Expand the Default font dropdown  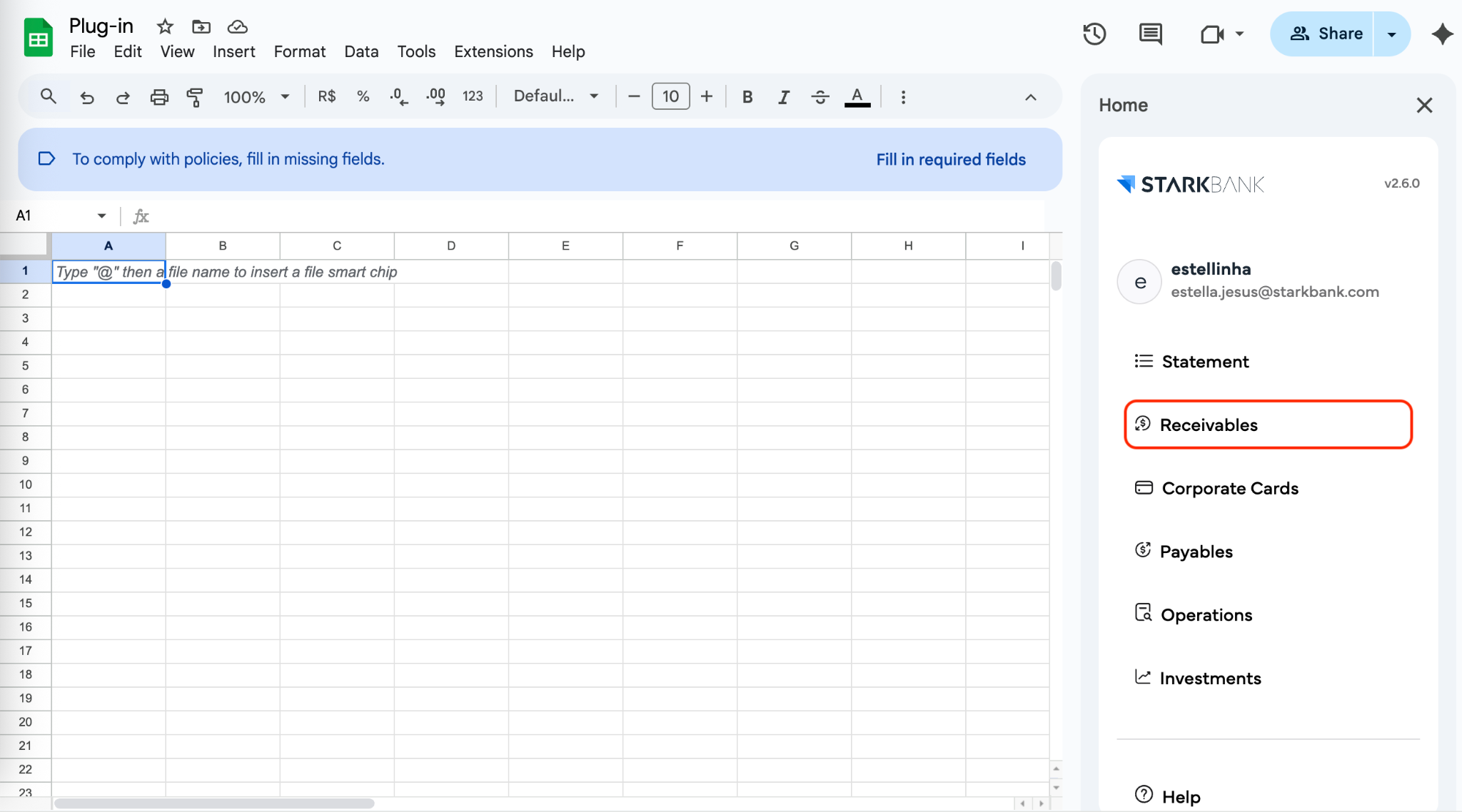click(555, 96)
